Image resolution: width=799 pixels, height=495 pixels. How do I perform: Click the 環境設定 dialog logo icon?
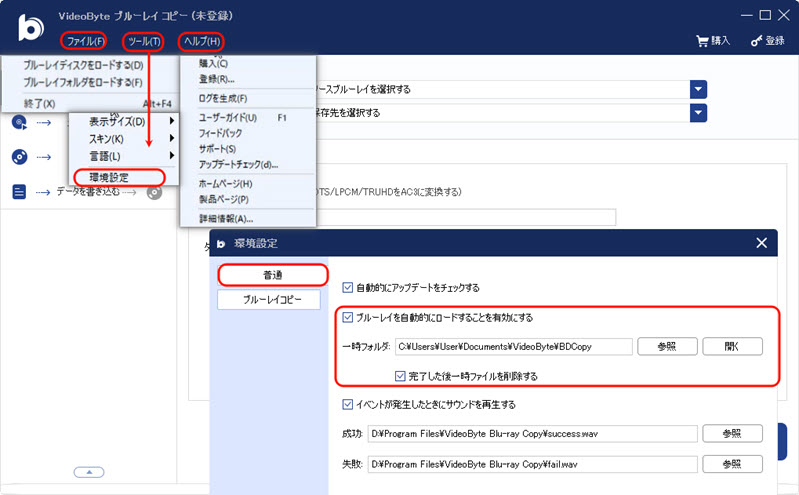pos(221,244)
